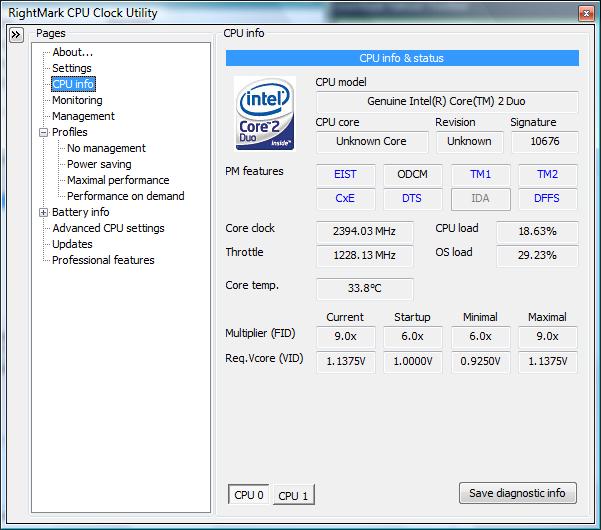Open the Settings page
The height and width of the screenshot is (530, 601).
click(72, 68)
